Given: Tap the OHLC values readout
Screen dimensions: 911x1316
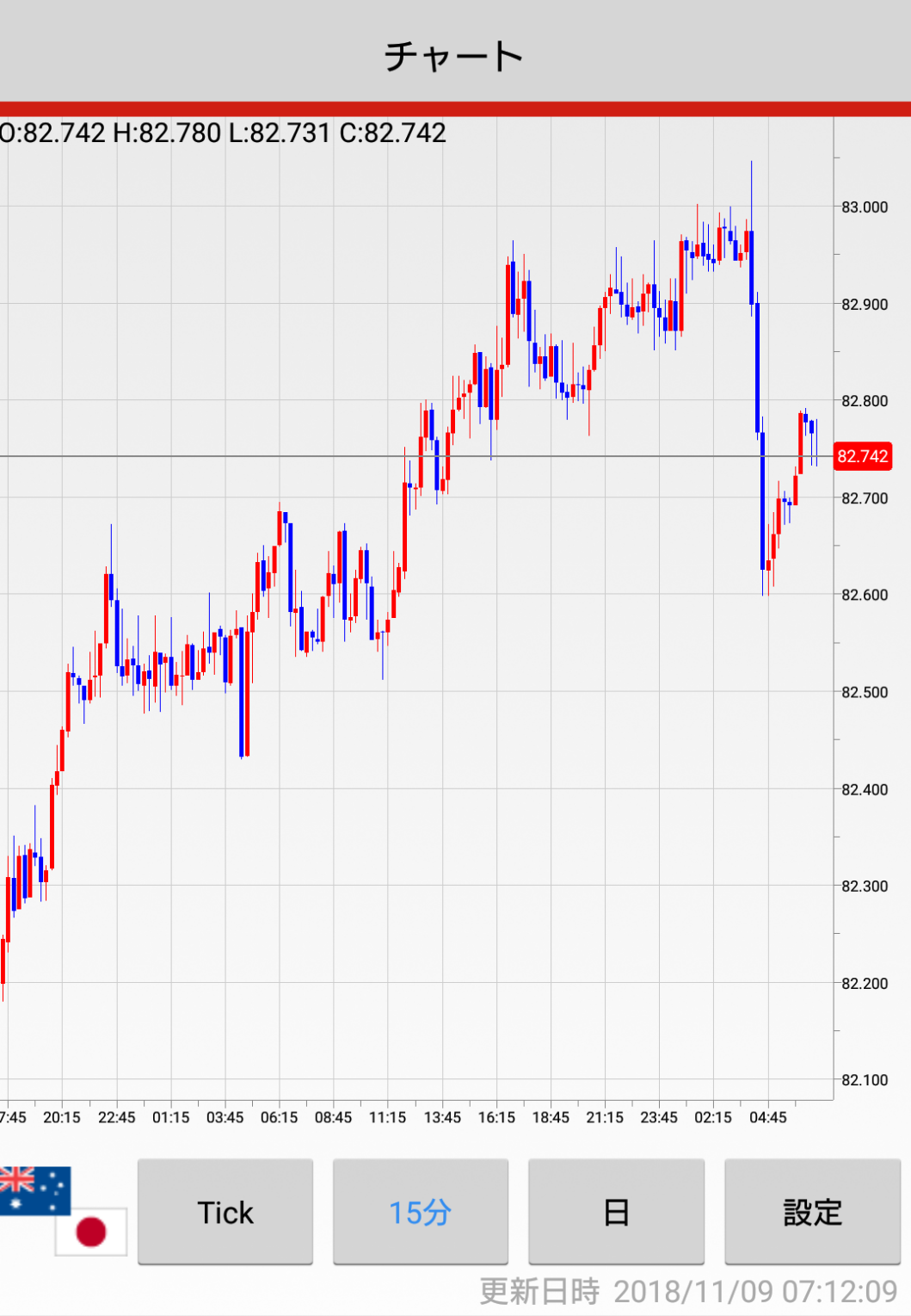Looking at the screenshot, I should pyautogui.click(x=224, y=133).
